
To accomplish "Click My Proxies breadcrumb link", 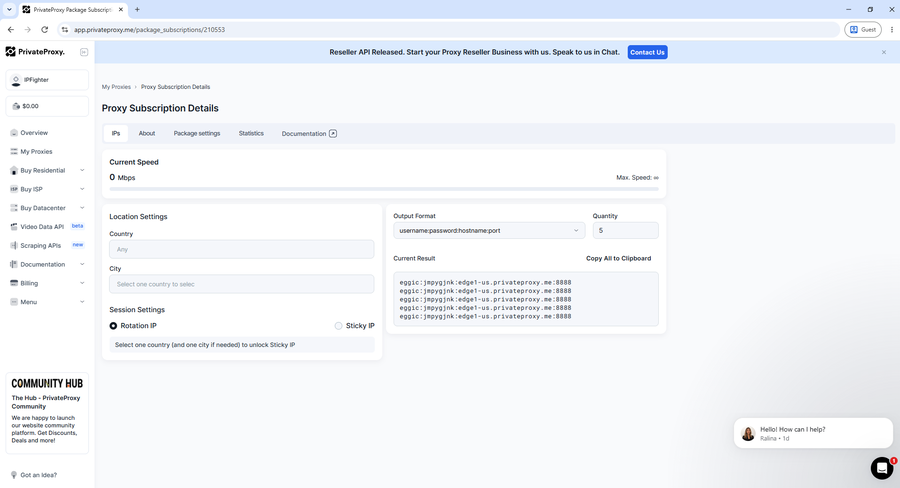I will [x=117, y=87].
